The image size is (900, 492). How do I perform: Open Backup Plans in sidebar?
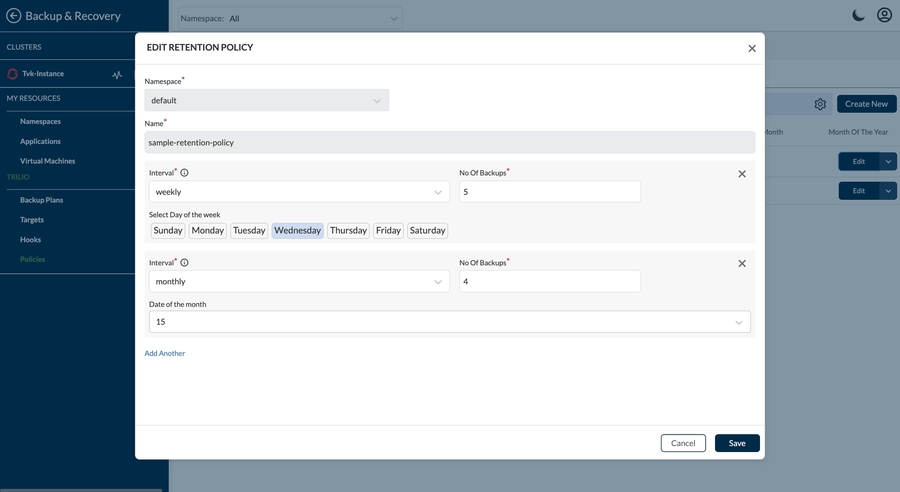[41, 200]
